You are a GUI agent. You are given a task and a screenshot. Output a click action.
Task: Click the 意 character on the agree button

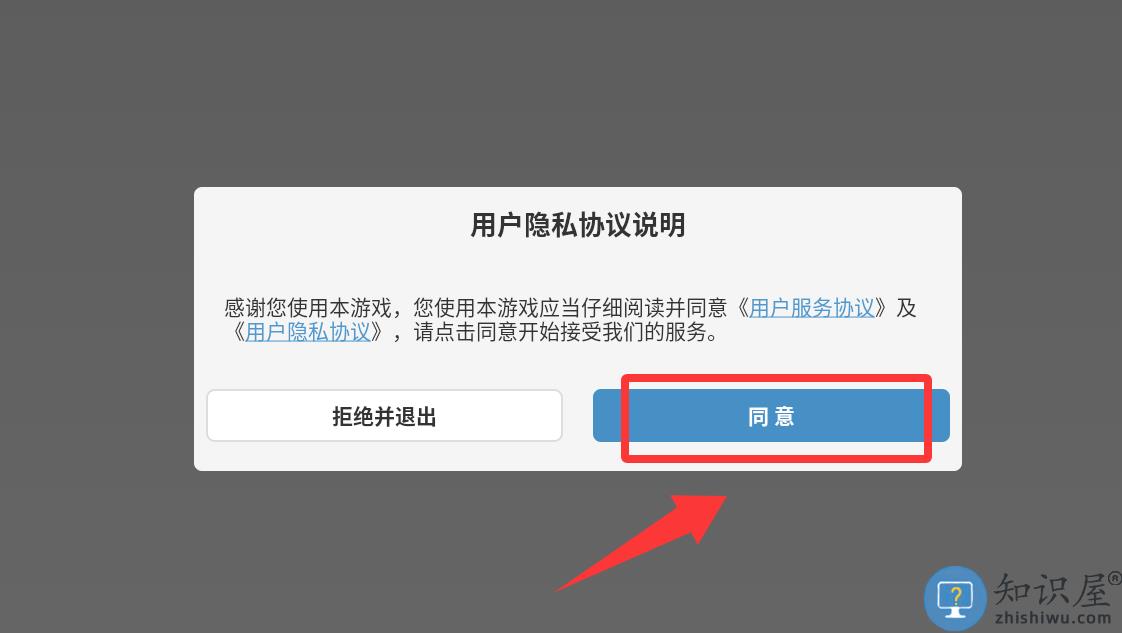[x=785, y=416]
